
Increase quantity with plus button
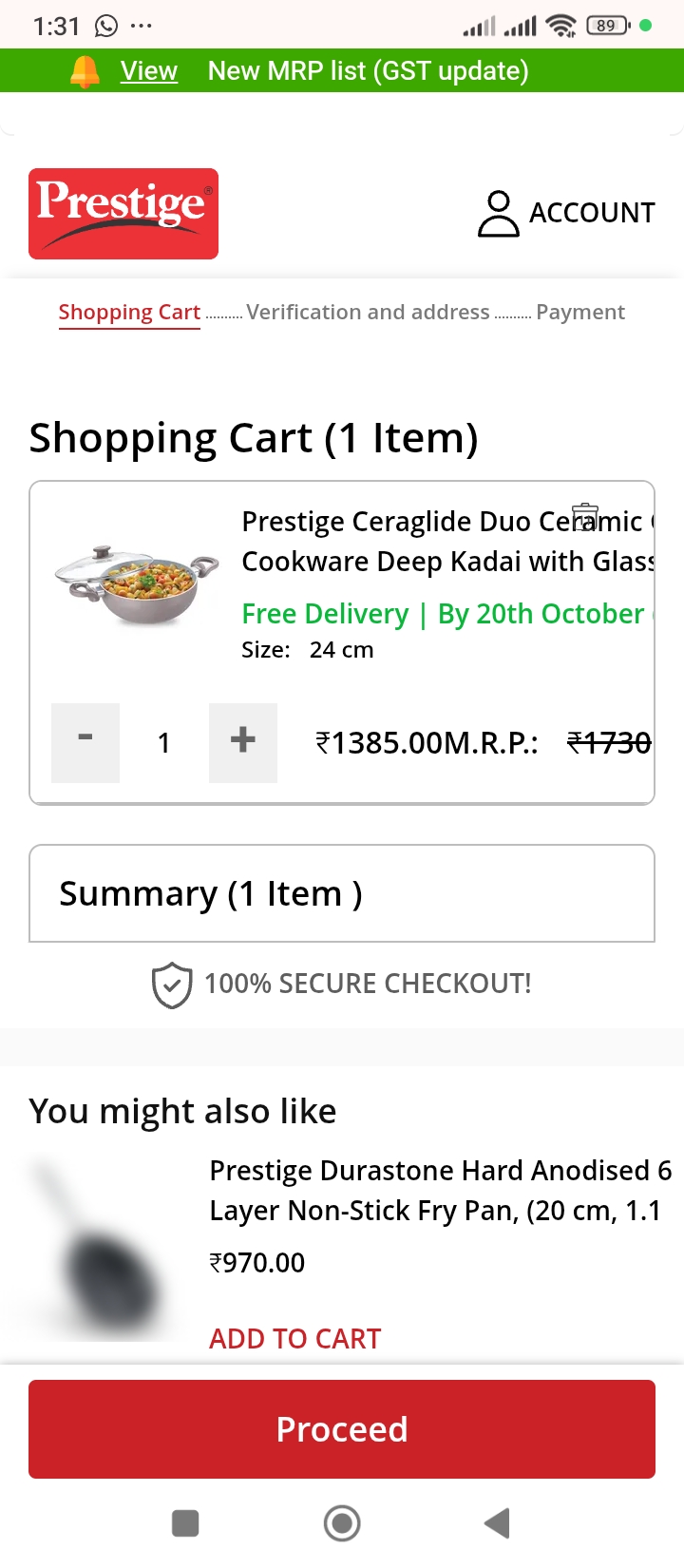point(243,742)
